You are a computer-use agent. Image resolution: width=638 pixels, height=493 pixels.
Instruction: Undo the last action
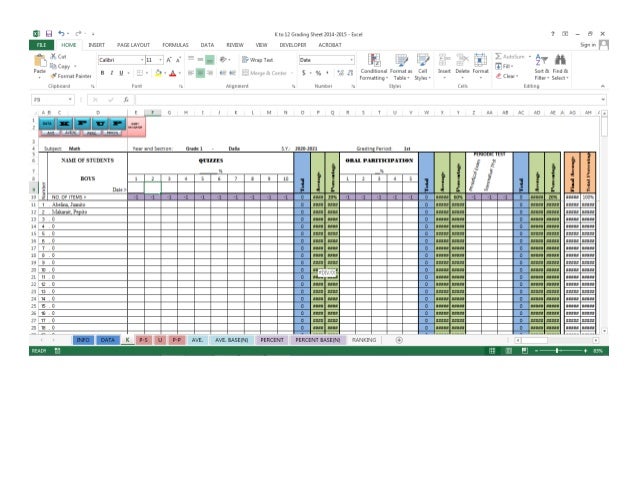click(x=61, y=34)
